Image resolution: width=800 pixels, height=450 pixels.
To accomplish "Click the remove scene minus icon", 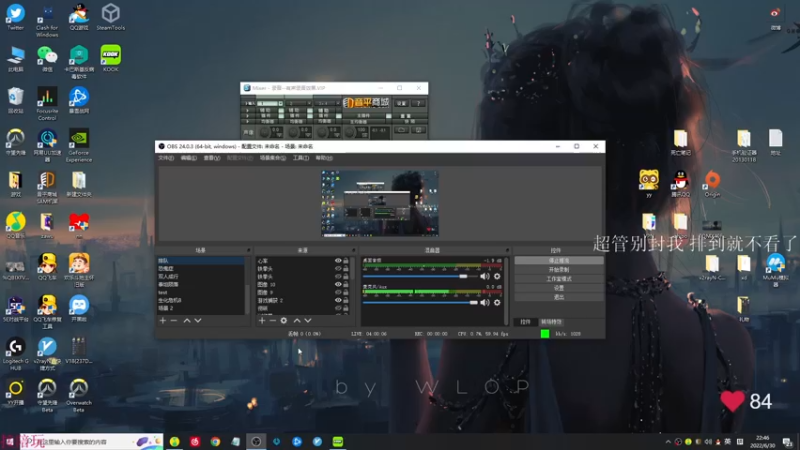I will point(174,320).
